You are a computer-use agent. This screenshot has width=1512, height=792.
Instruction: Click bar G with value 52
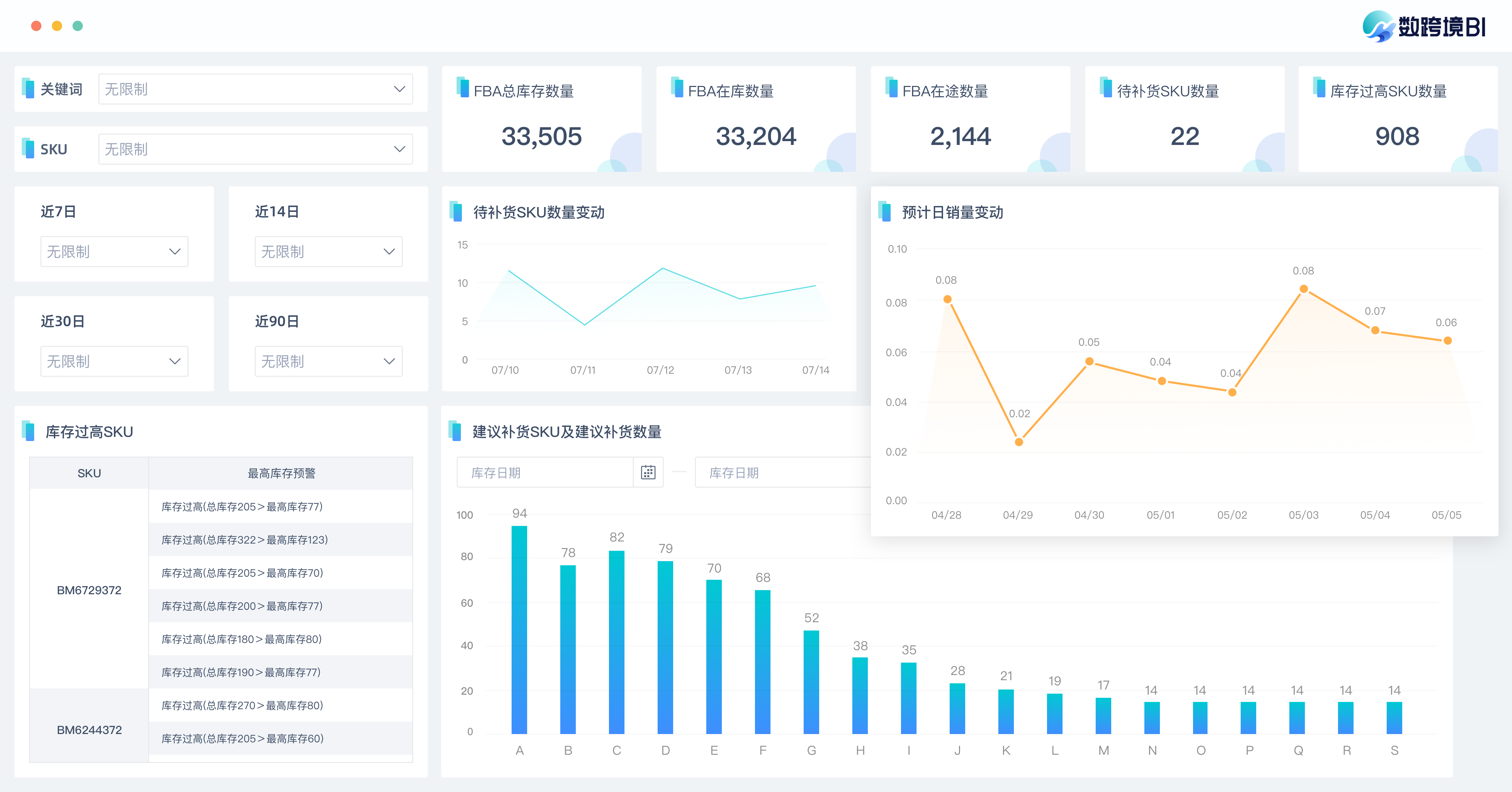coord(811,682)
